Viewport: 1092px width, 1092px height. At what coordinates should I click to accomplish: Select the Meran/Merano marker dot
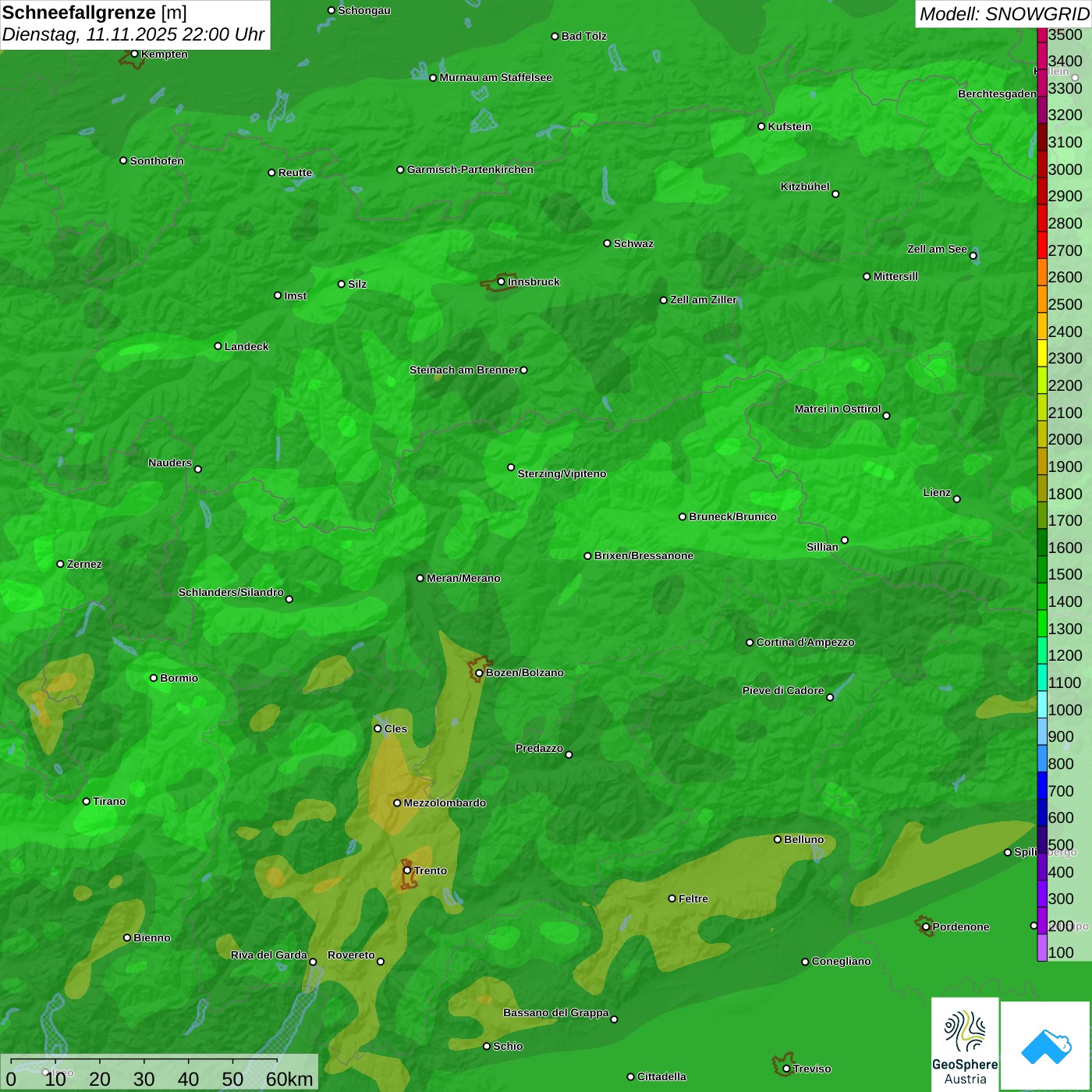point(420,578)
